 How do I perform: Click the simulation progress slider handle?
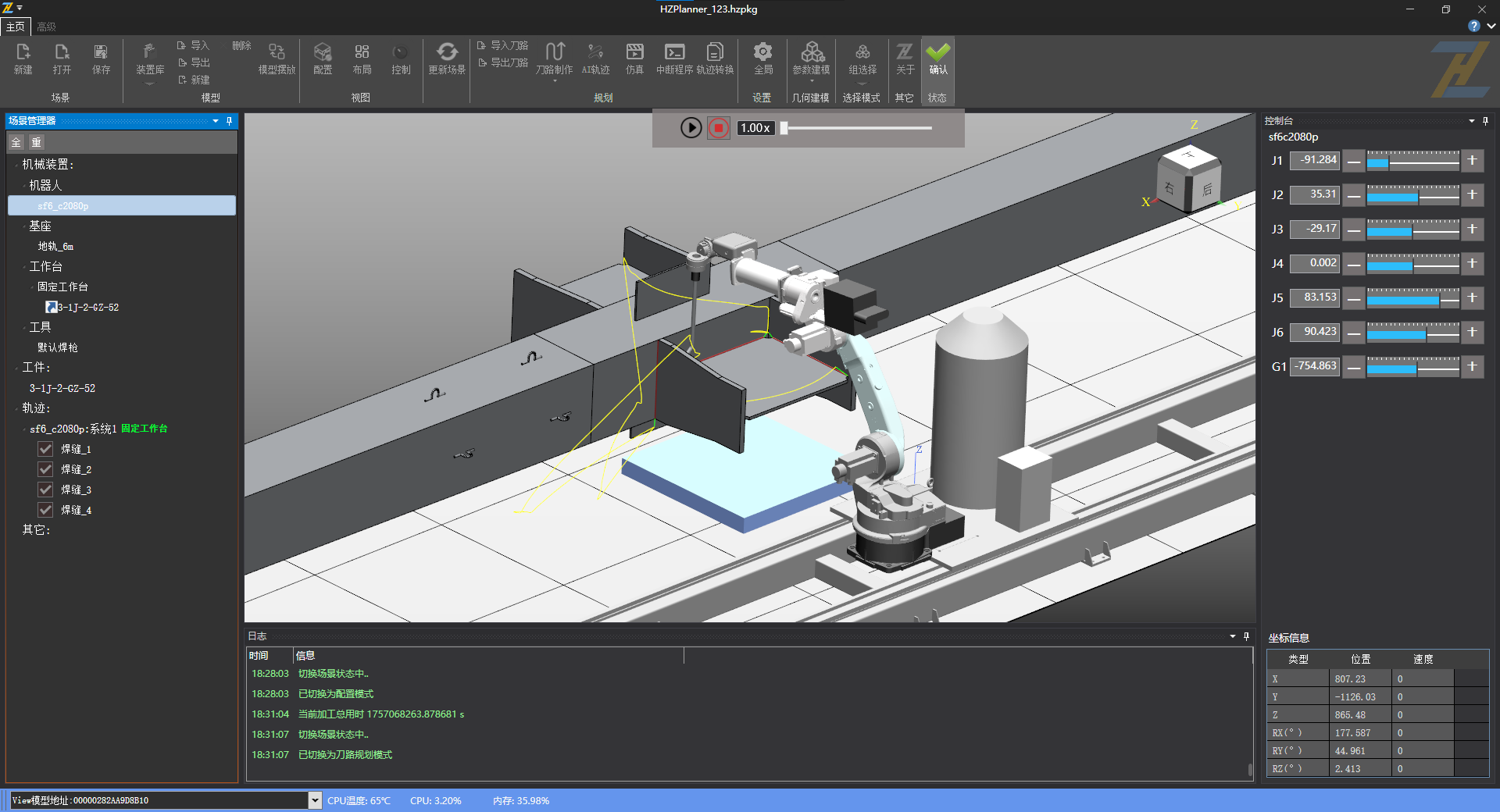click(x=784, y=128)
